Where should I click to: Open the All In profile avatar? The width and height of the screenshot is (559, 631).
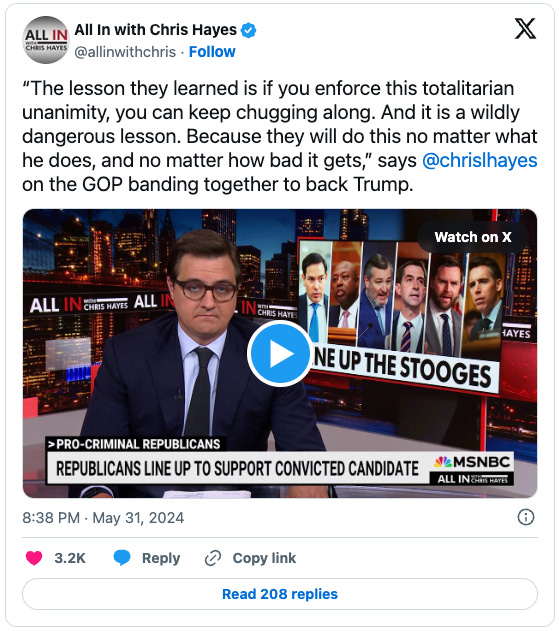(x=46, y=40)
